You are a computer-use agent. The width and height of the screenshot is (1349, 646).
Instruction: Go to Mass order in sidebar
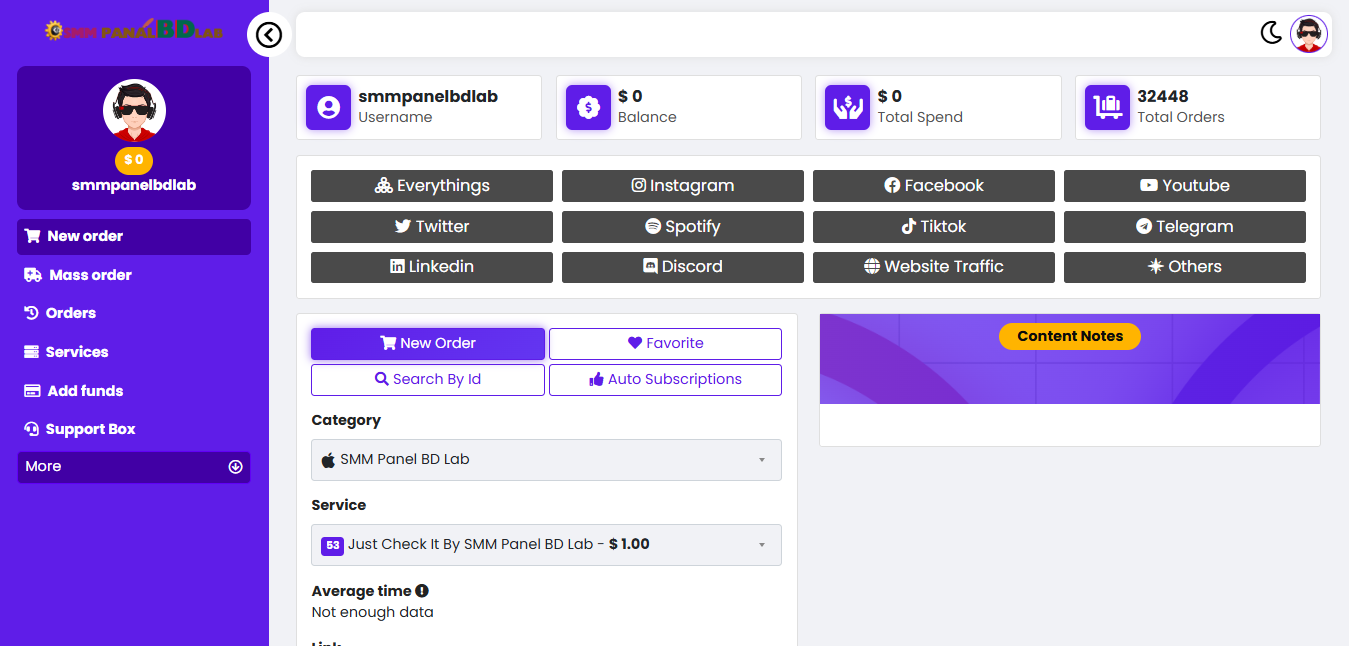pyautogui.click(x=90, y=275)
